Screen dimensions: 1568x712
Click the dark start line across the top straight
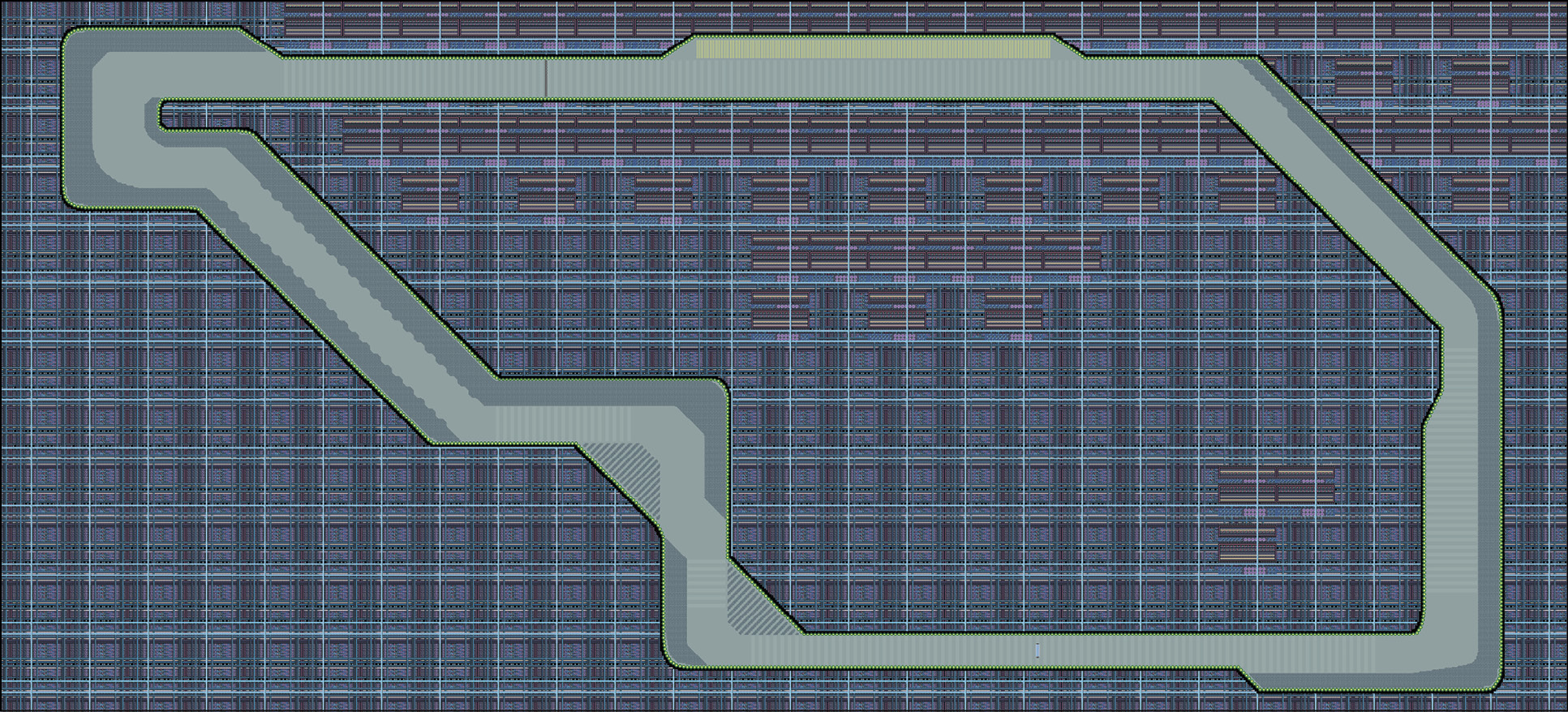coord(546,79)
